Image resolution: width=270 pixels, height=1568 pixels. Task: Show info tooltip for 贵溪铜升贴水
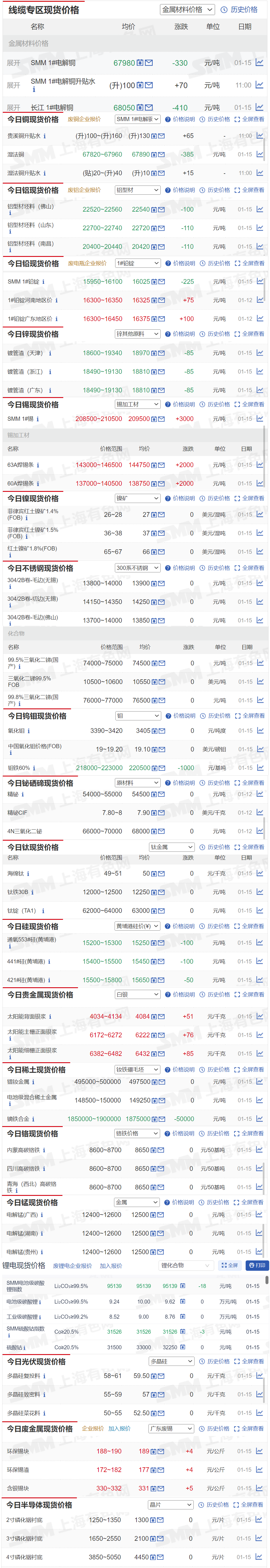tap(44, 136)
